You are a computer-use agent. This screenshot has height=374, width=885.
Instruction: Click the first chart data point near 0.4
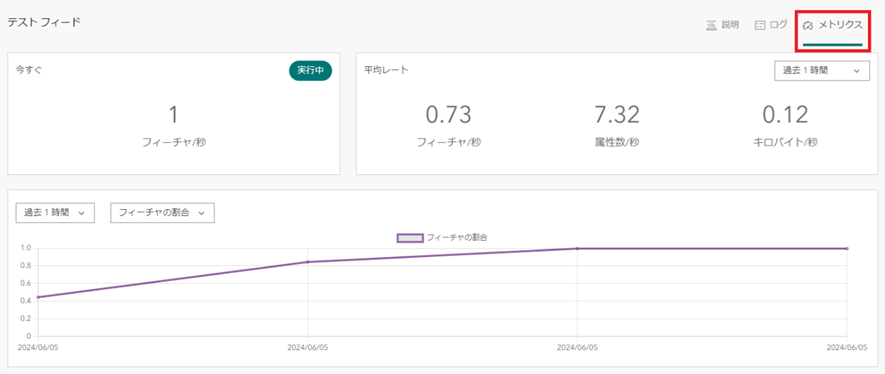click(x=38, y=297)
